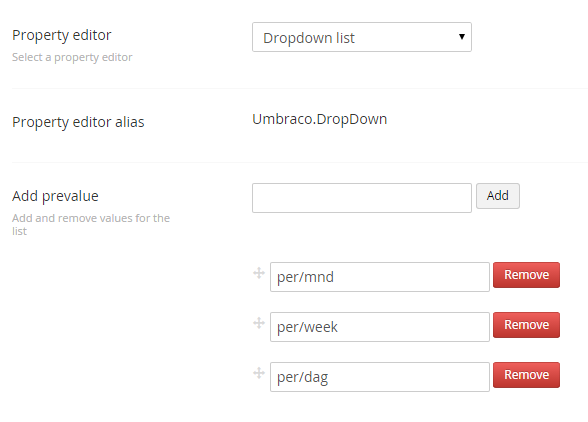Click the reorder handle beside per/dag

click(259, 373)
